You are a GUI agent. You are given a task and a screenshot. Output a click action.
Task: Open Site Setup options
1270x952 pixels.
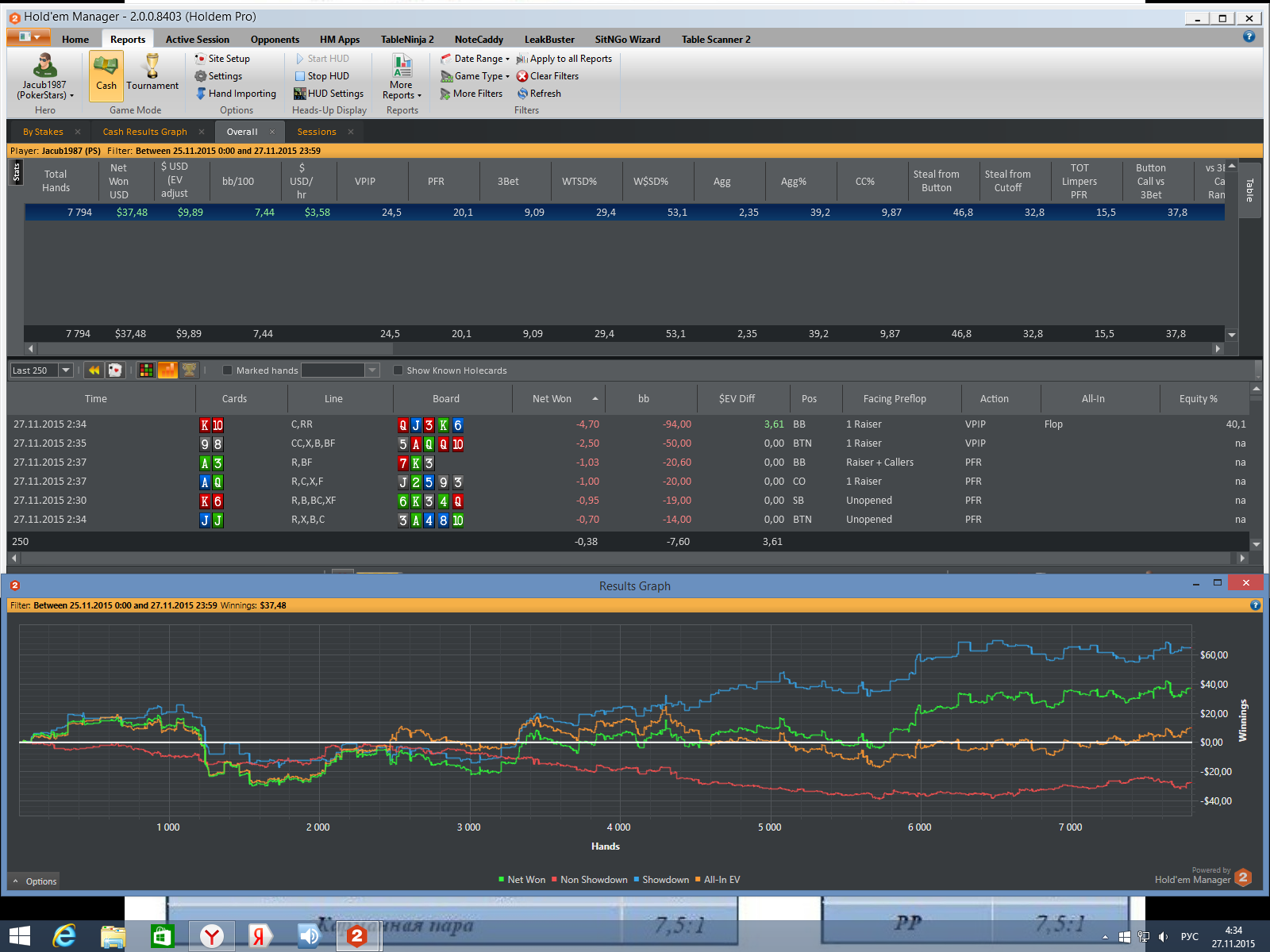[222, 59]
